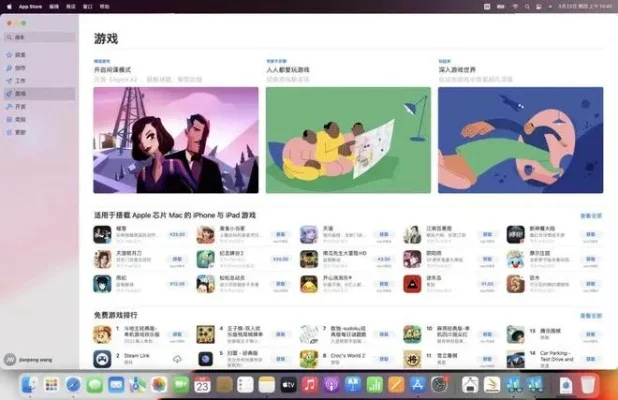Open the account profile at sidebar bottom
The height and width of the screenshot is (400, 618).
[x=28, y=359]
